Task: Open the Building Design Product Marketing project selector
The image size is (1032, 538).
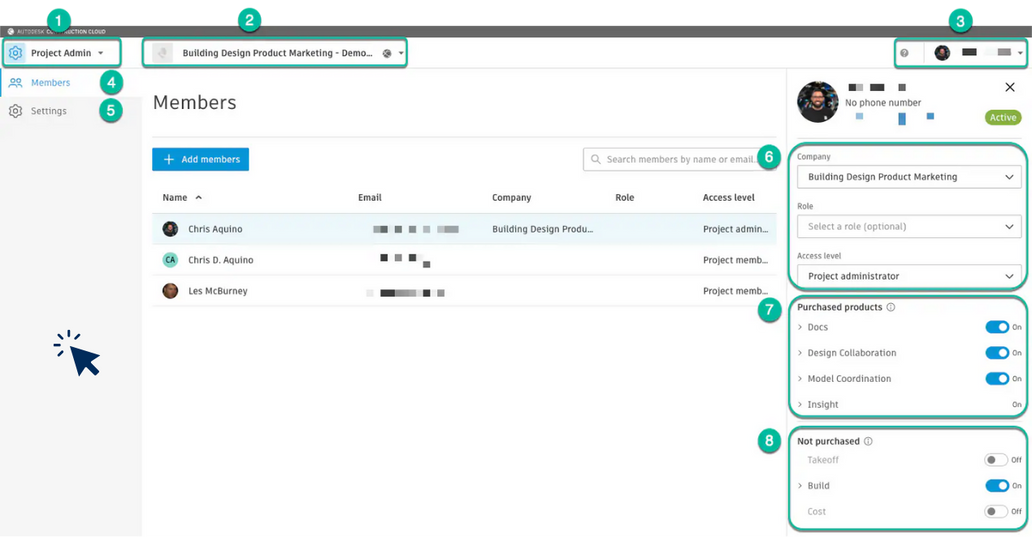Action: (x=274, y=53)
